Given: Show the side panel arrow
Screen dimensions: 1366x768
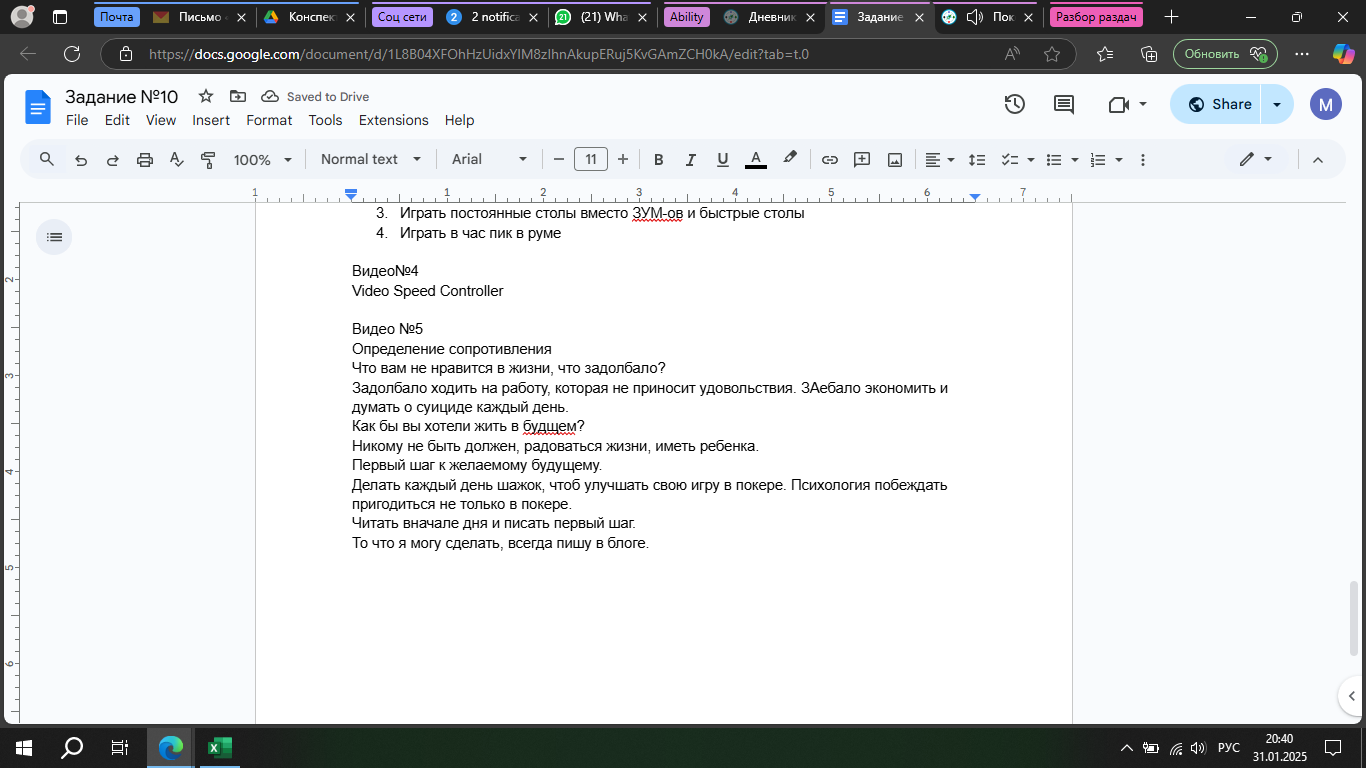Looking at the screenshot, I should 1351,696.
